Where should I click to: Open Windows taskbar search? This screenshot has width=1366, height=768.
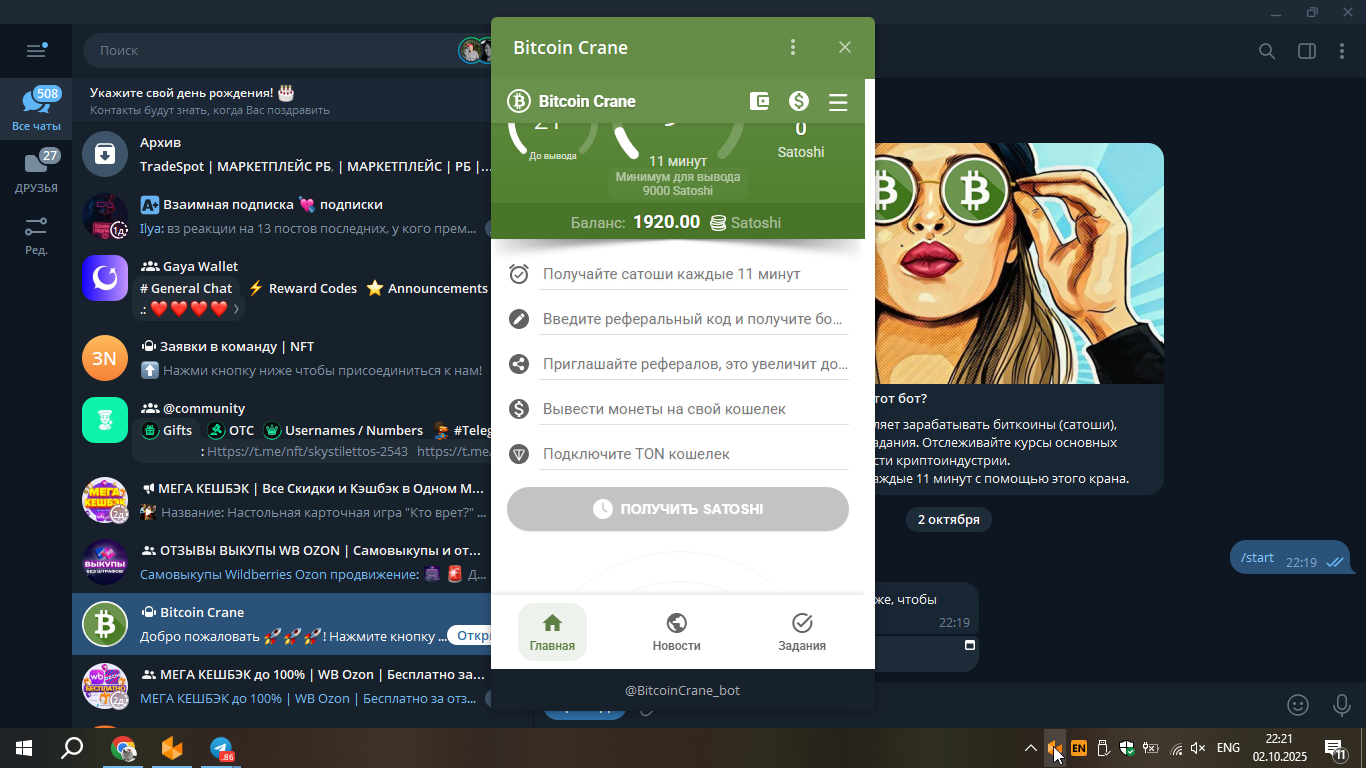pyautogui.click(x=72, y=748)
